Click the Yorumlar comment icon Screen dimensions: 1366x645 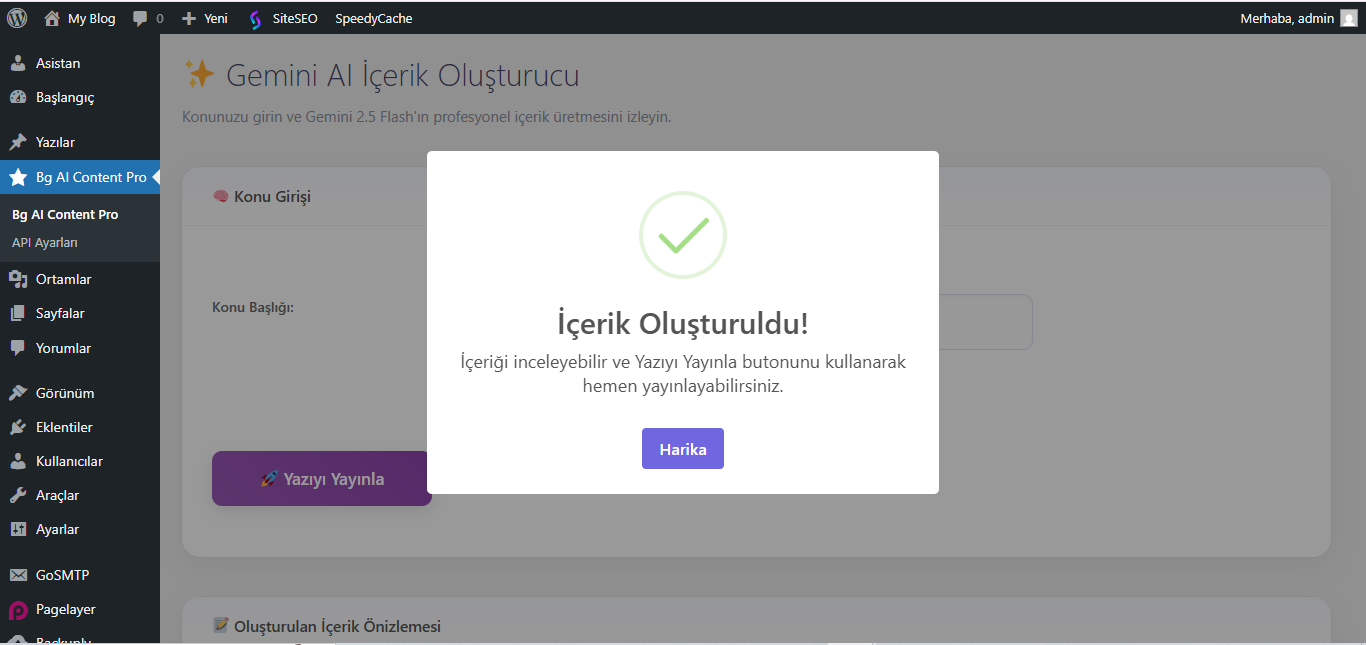click(x=18, y=348)
